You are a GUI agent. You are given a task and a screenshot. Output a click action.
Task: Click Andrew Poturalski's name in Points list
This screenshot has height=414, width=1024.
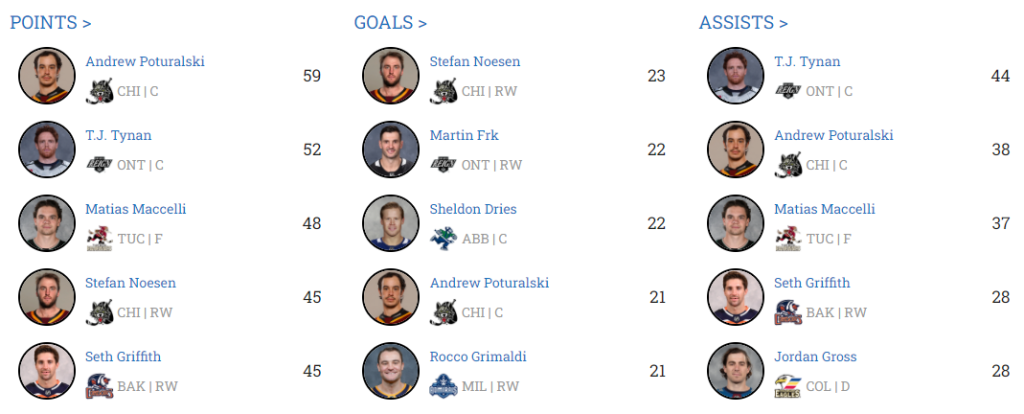(x=145, y=61)
